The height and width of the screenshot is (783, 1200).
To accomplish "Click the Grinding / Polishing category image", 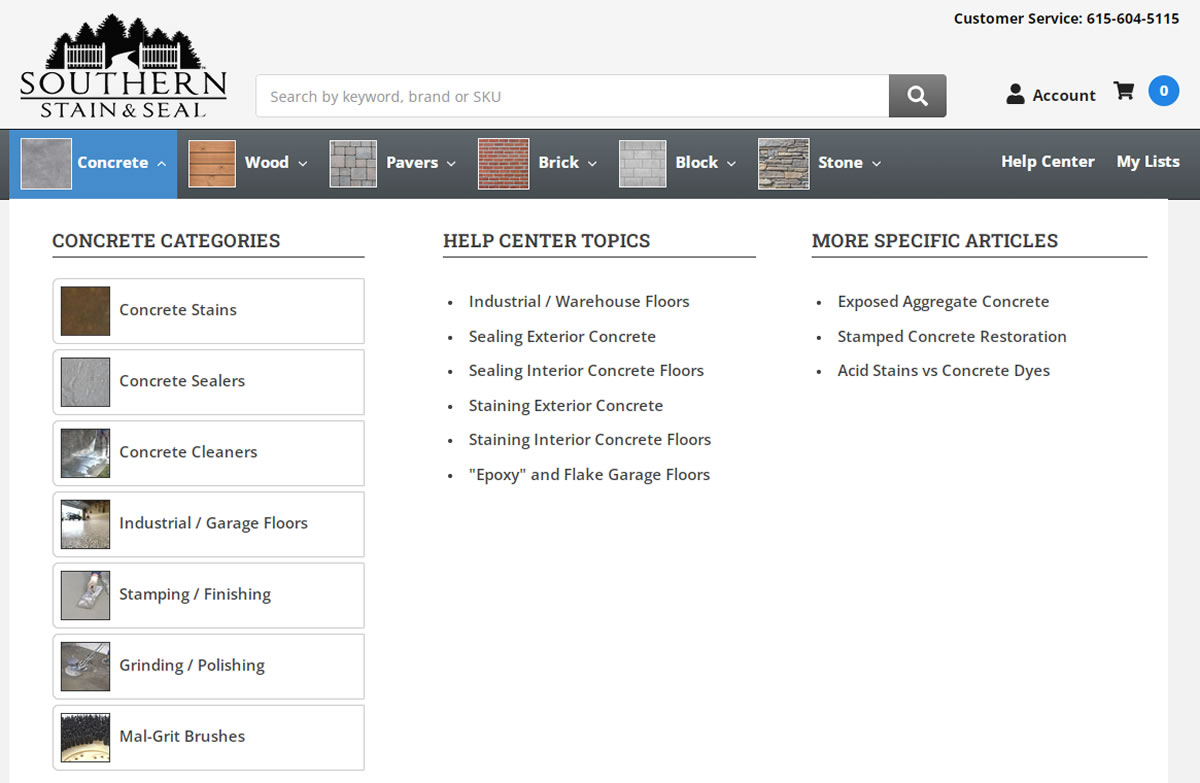I will [x=85, y=666].
